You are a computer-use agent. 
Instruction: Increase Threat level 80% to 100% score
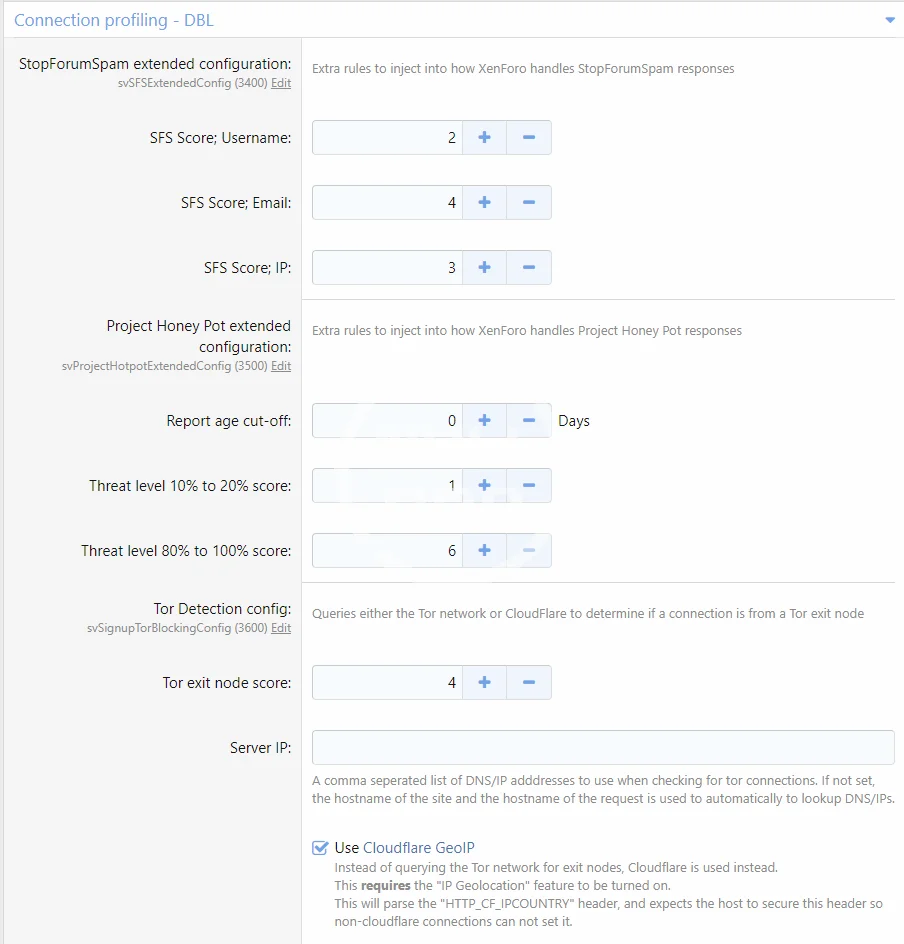pos(484,551)
